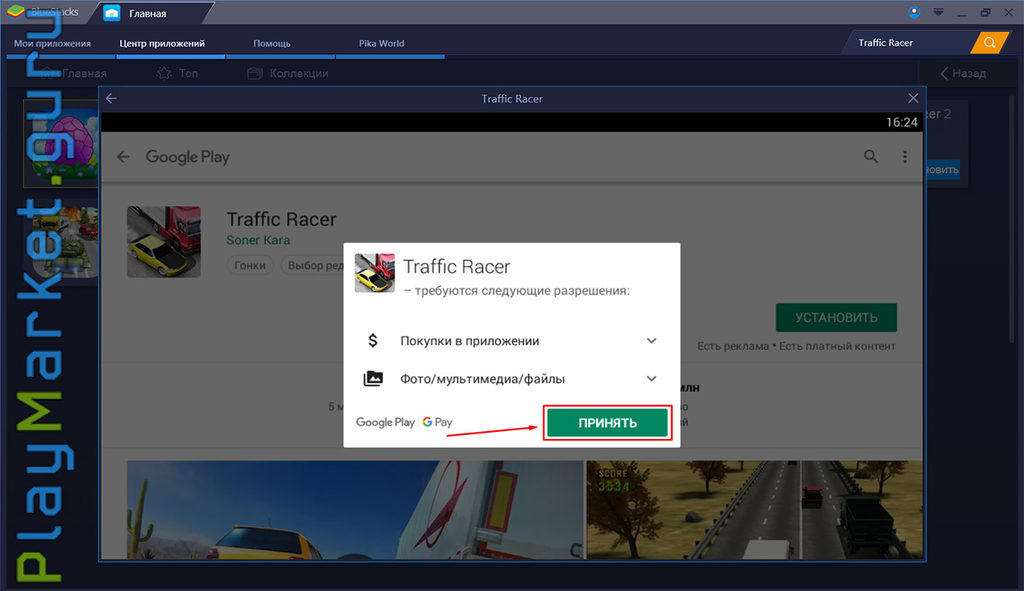Screen dimensions: 1024x591
Task: Click the photo/media files permission icon
Action: [373, 378]
